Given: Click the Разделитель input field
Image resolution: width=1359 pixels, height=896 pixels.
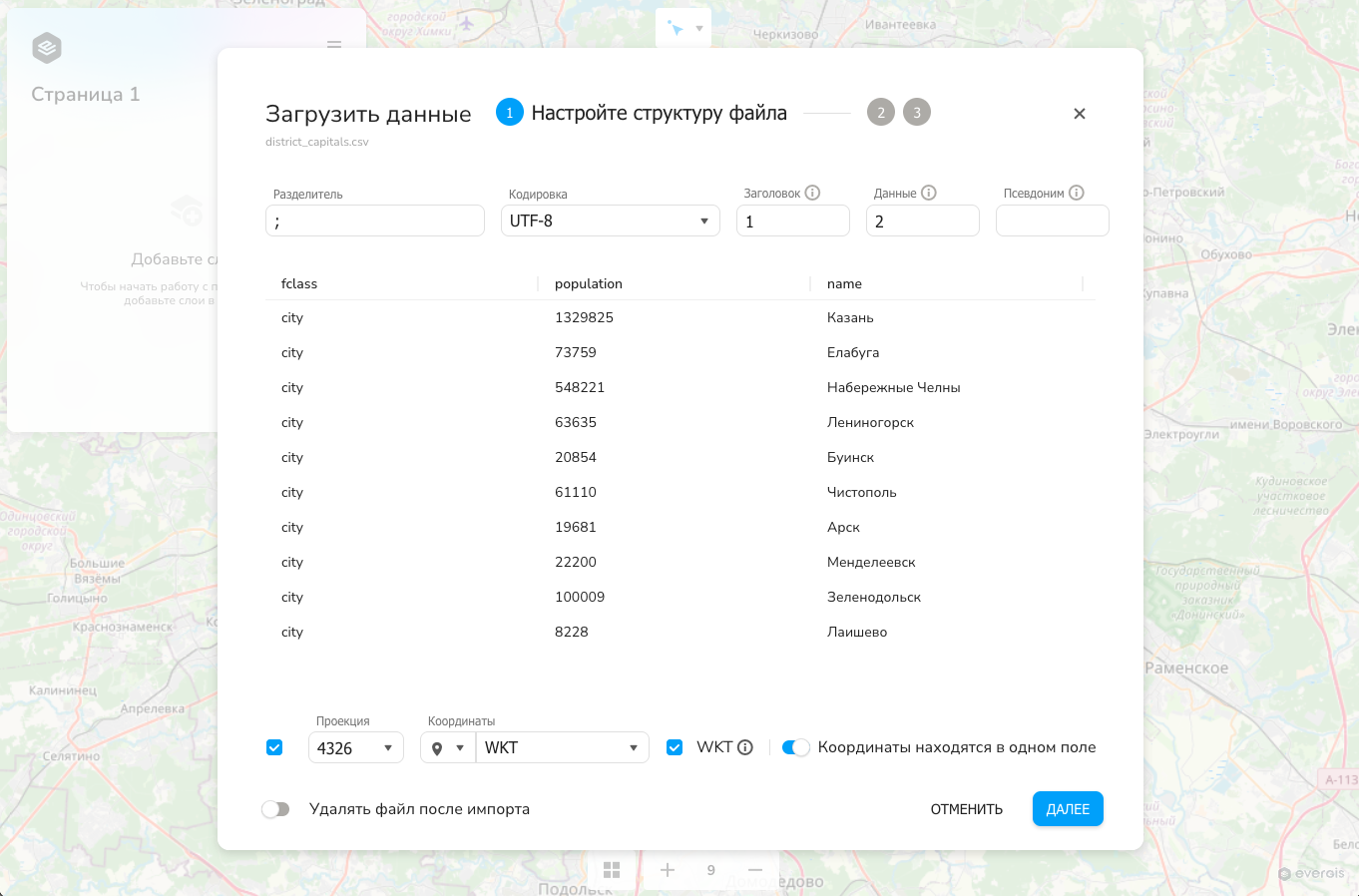Looking at the screenshot, I should tap(375, 221).
